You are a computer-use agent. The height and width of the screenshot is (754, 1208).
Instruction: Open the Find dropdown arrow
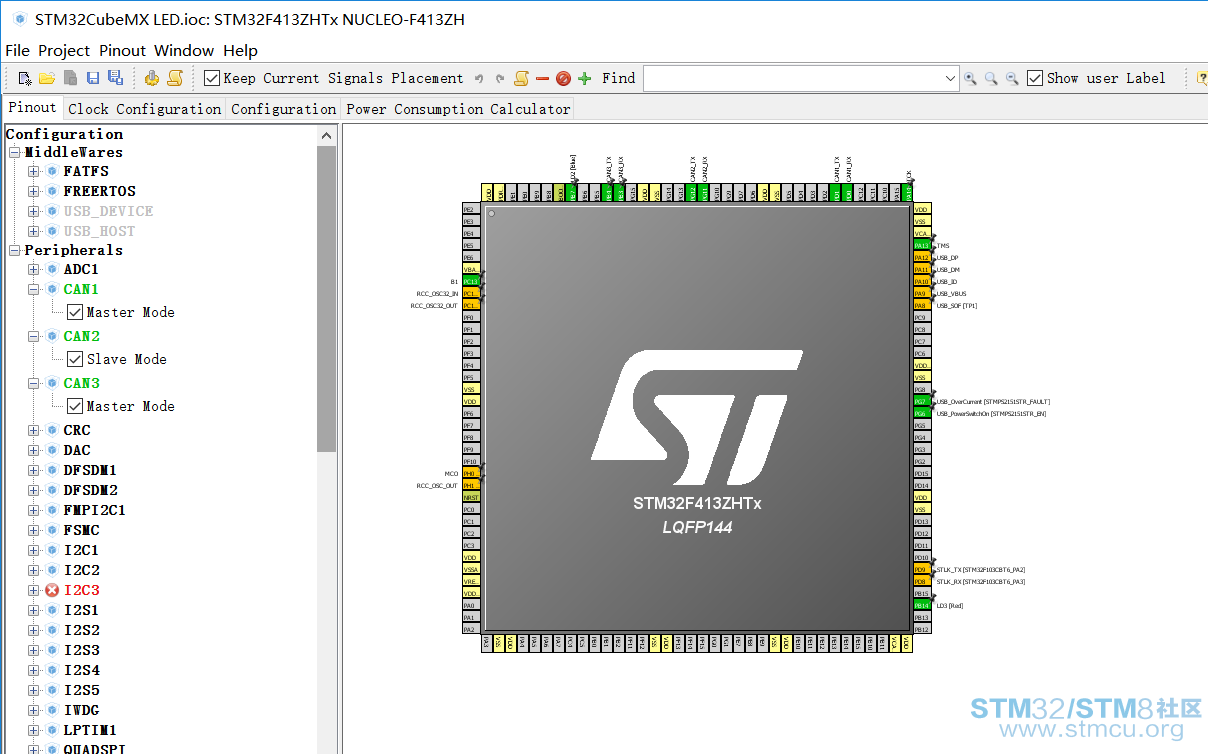tap(950, 78)
